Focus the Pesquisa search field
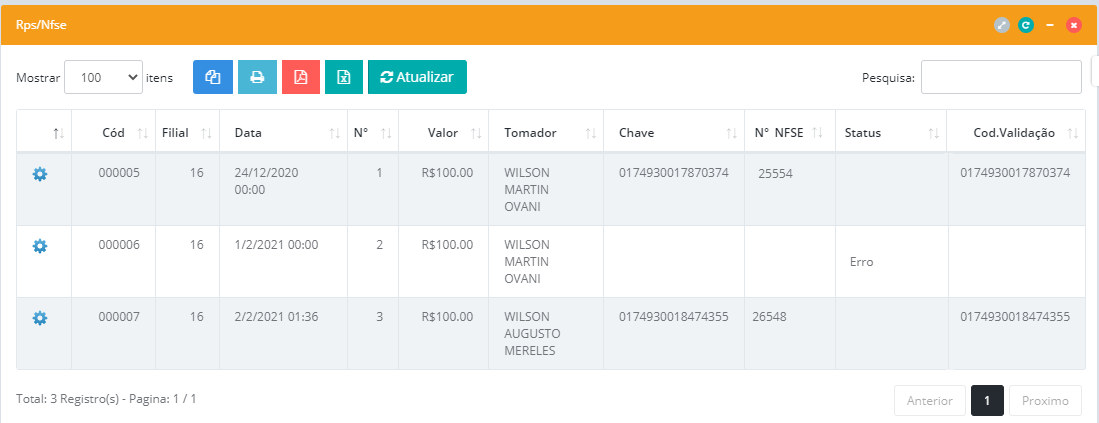This screenshot has height=423, width=1099. [1000, 77]
